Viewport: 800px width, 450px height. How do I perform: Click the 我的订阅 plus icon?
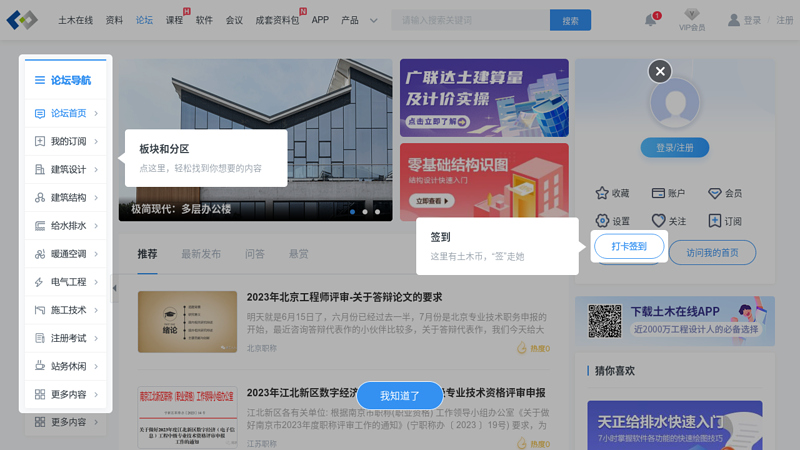pyautogui.click(x=40, y=141)
